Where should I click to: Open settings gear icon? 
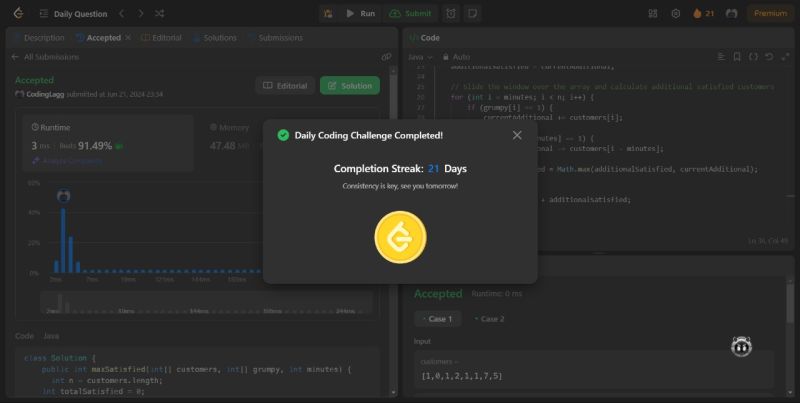676,14
